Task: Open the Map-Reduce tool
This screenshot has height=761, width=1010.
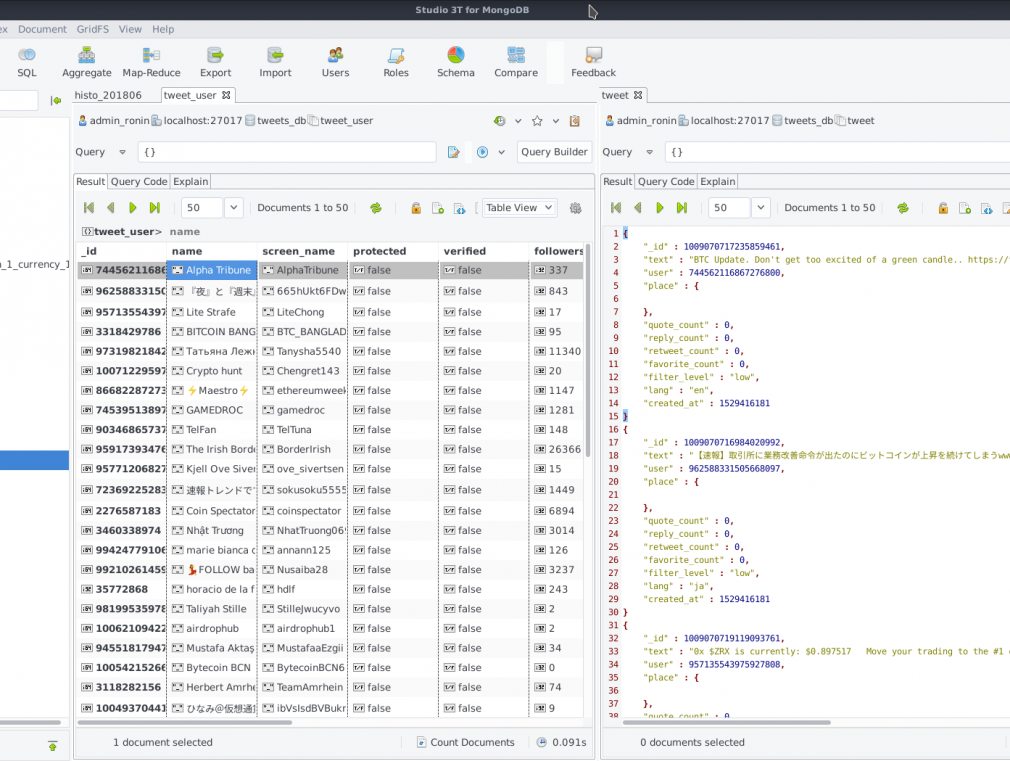Action: [x=151, y=63]
